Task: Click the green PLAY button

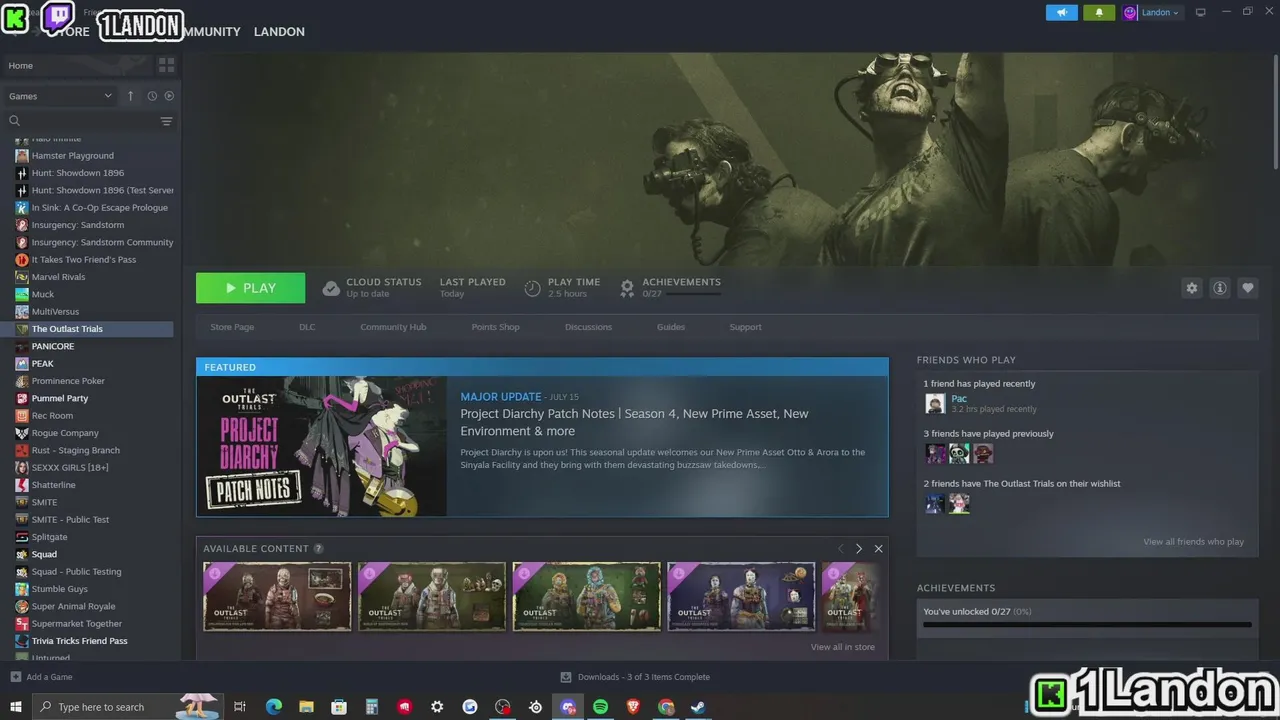Action: pos(250,288)
